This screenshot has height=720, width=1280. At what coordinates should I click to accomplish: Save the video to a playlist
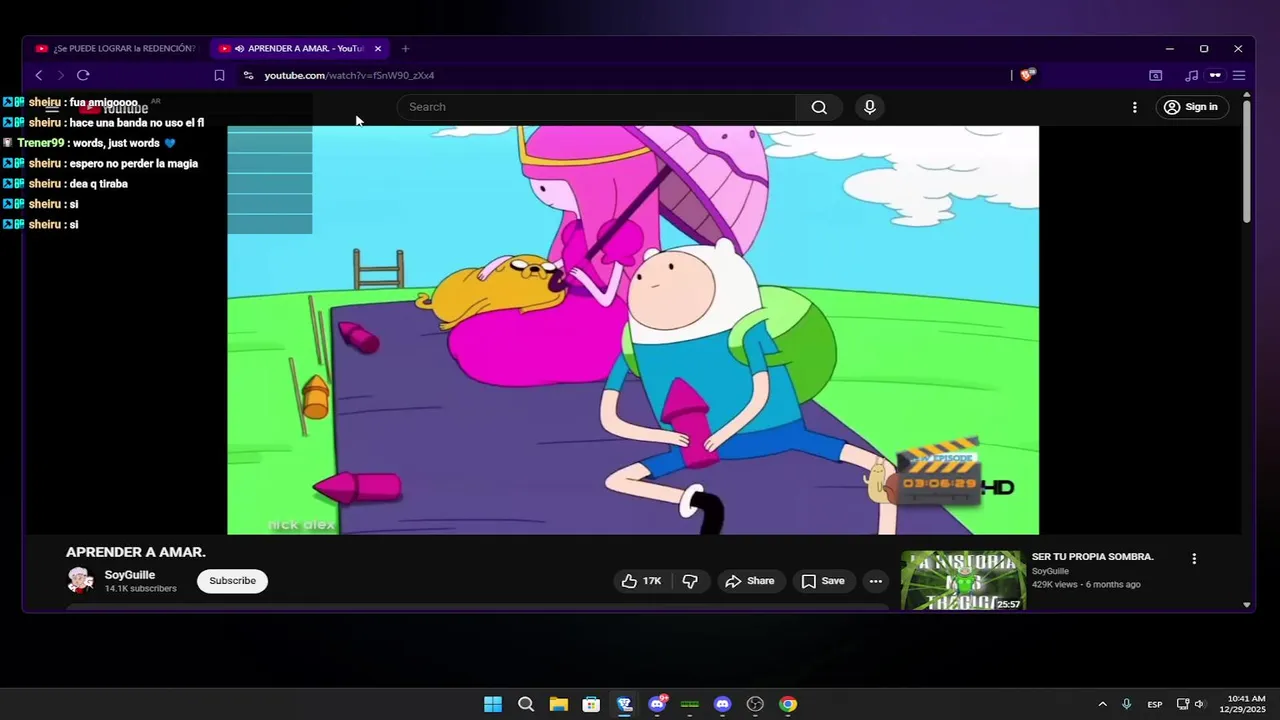click(823, 581)
